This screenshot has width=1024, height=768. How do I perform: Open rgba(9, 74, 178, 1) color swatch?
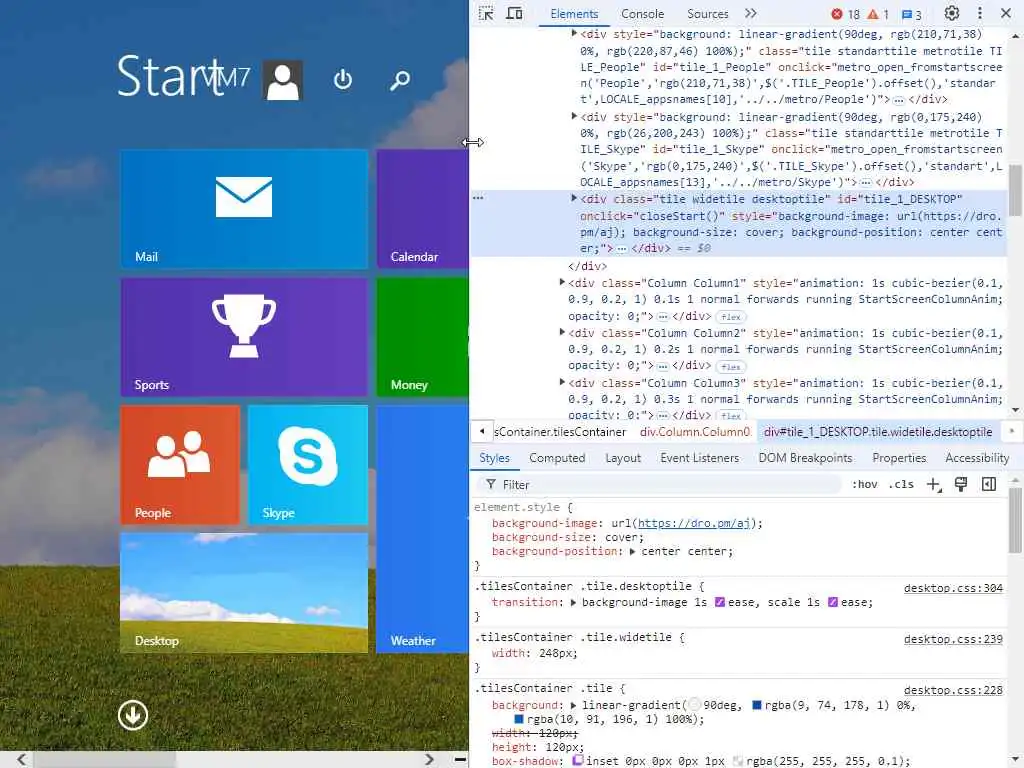tap(757, 705)
